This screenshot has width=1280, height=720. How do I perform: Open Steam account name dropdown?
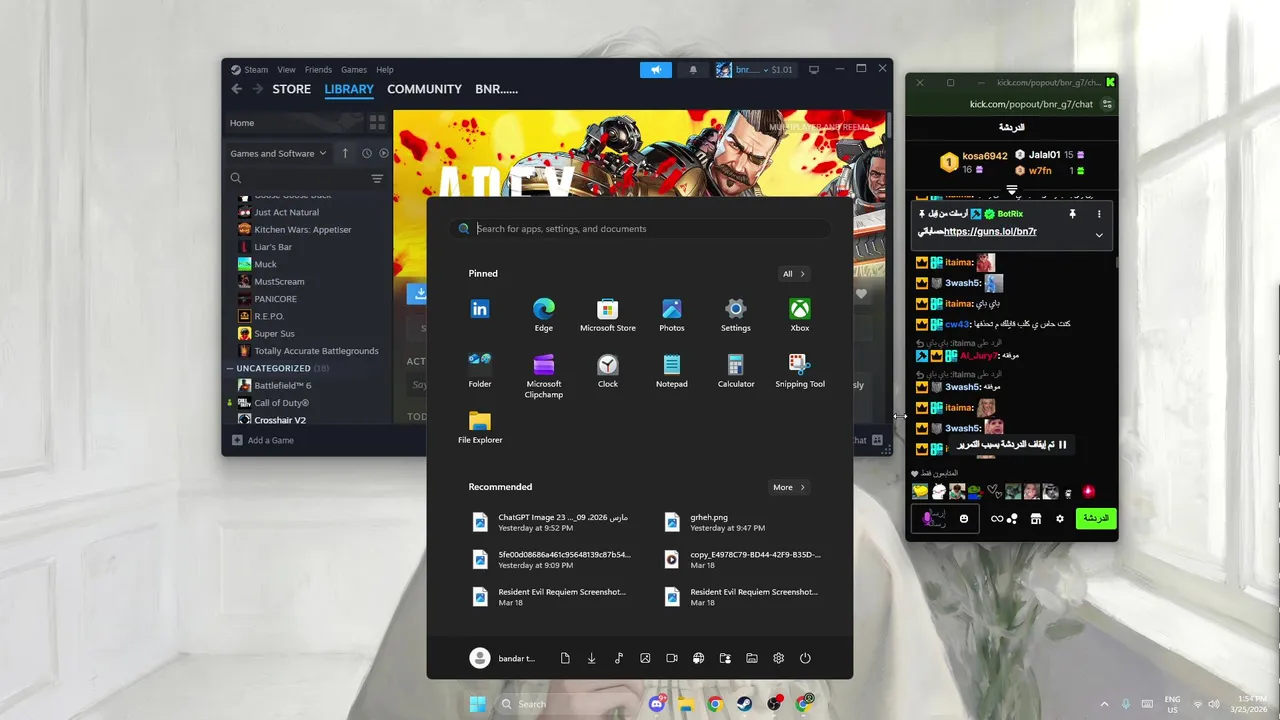point(753,70)
